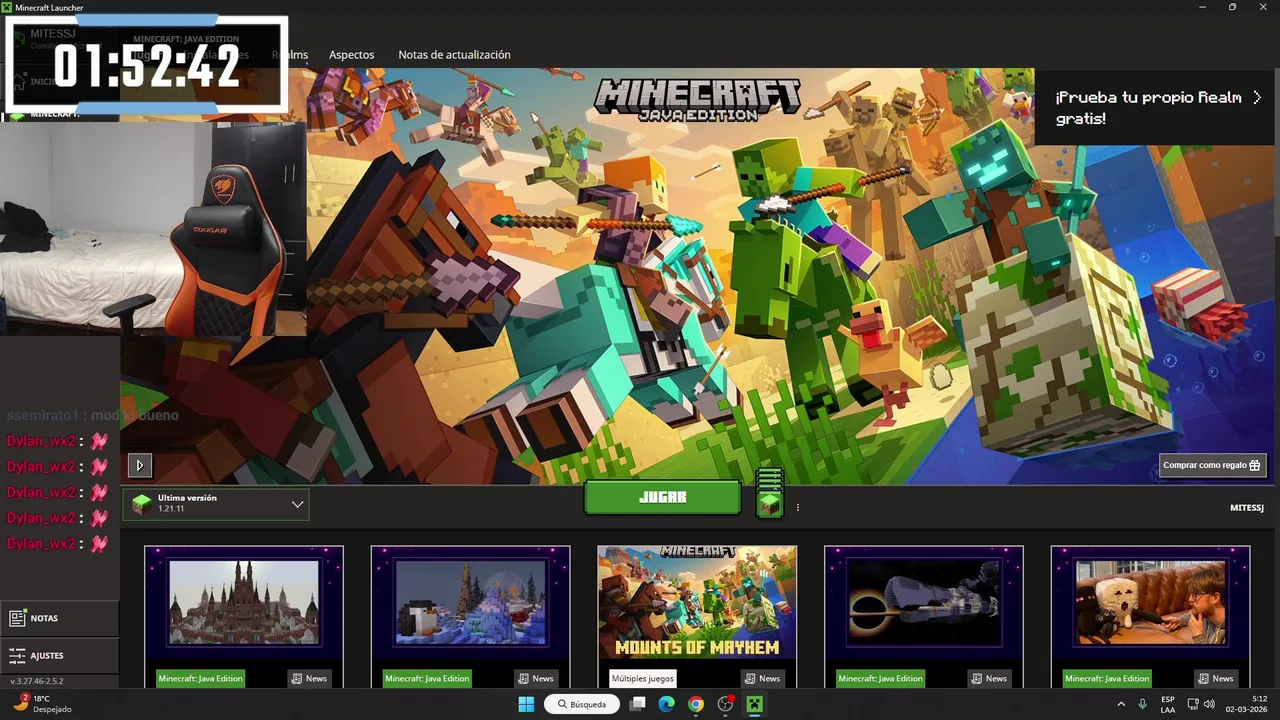Open the OBS Studio taskbar icon

(x=726, y=704)
